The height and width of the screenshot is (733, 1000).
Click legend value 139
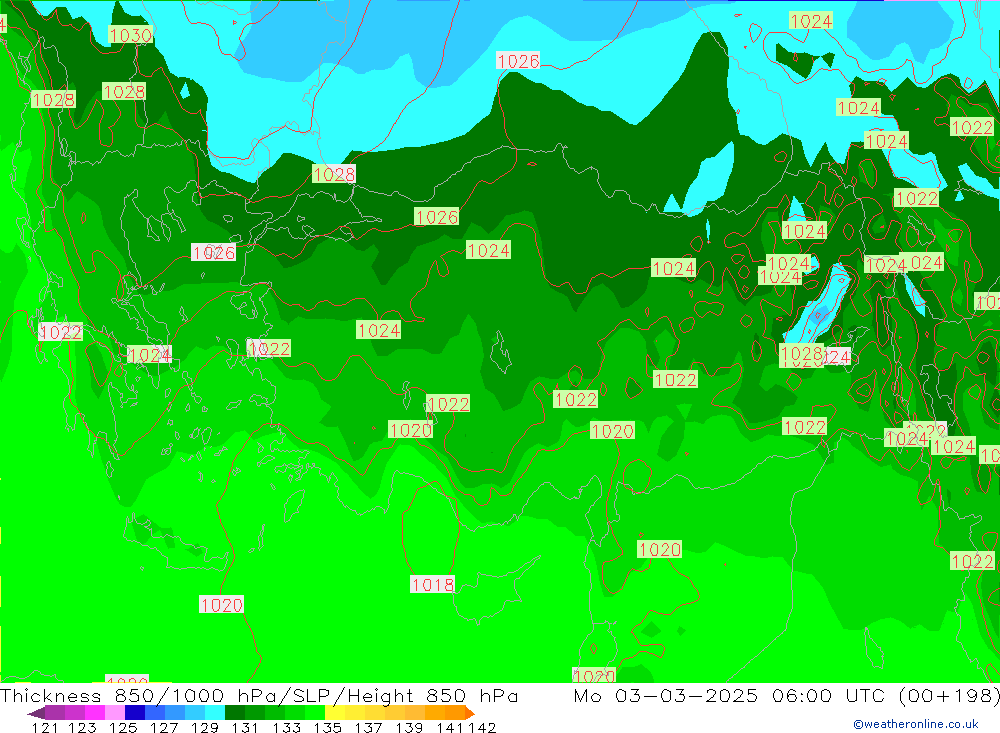pyautogui.click(x=409, y=727)
